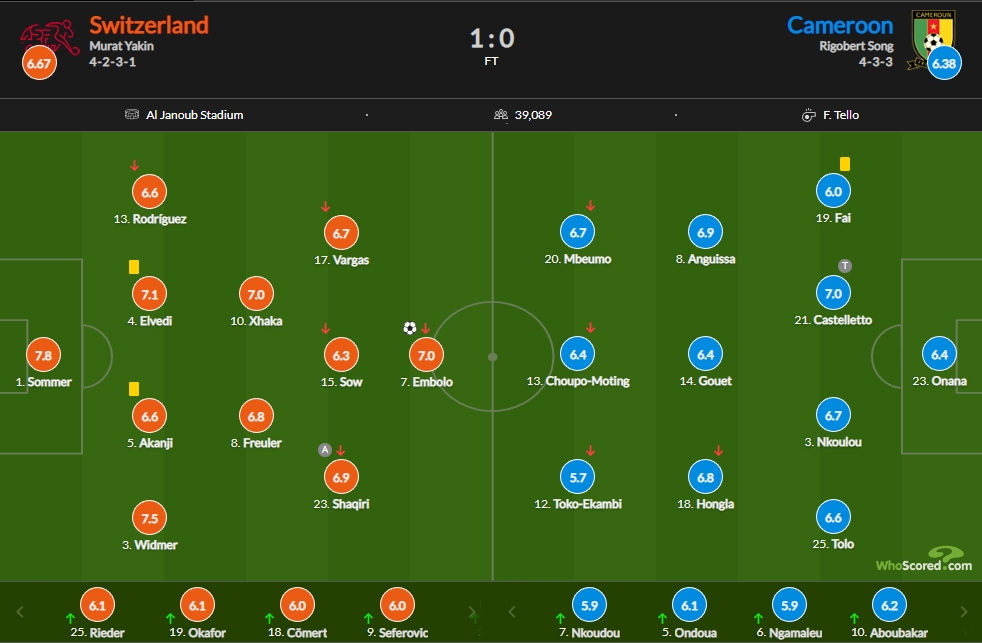Click the goal ball icon above Embolo

pos(410,328)
